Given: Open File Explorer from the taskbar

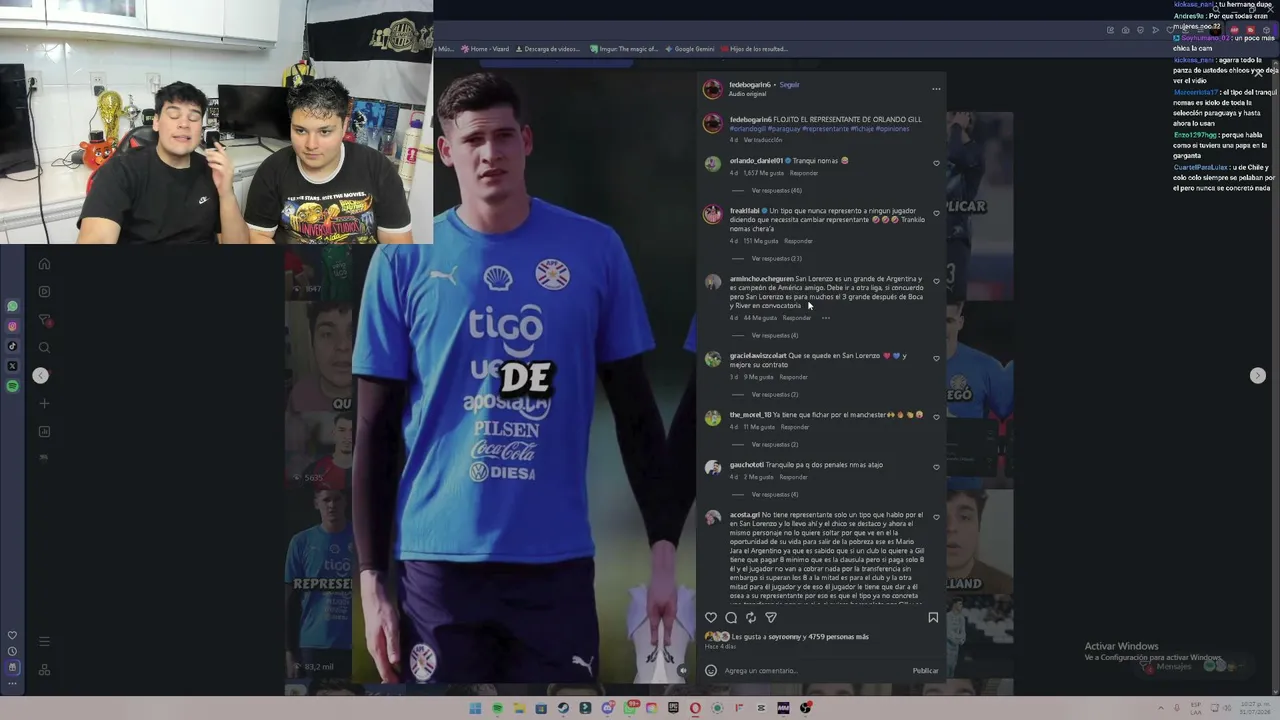Looking at the screenshot, I should coord(519,709).
